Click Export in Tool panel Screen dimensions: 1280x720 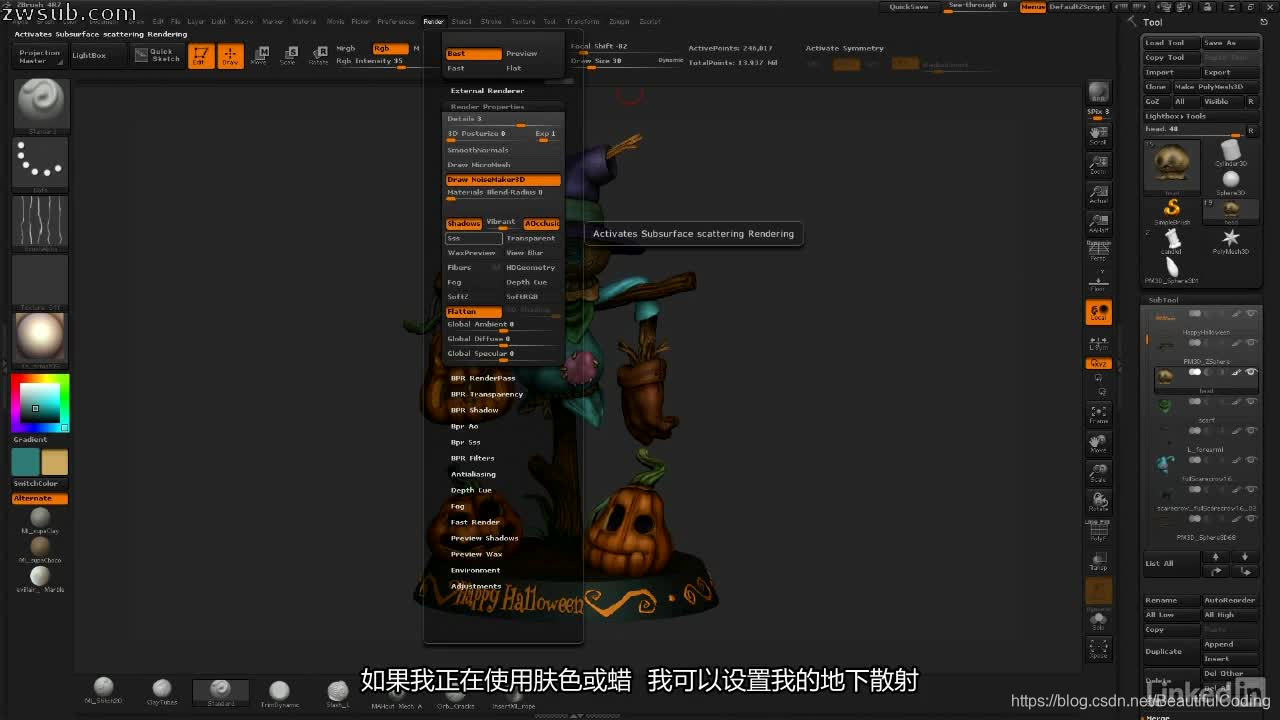point(1230,72)
